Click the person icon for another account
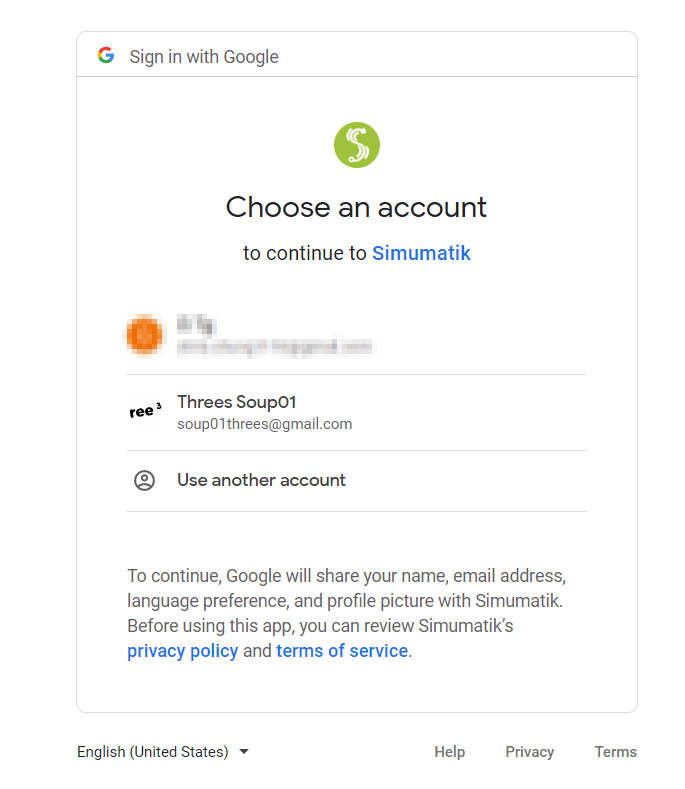The width and height of the screenshot is (685, 789). click(144, 481)
